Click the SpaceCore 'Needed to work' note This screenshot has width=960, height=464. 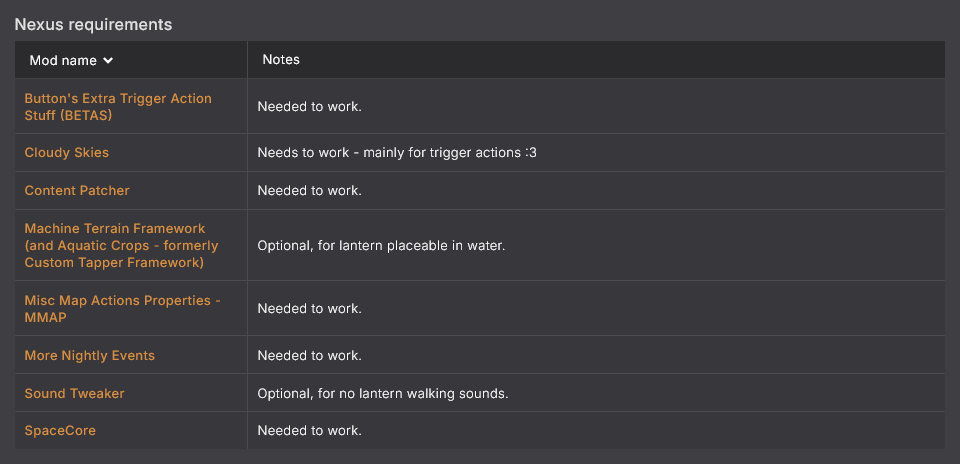point(309,430)
